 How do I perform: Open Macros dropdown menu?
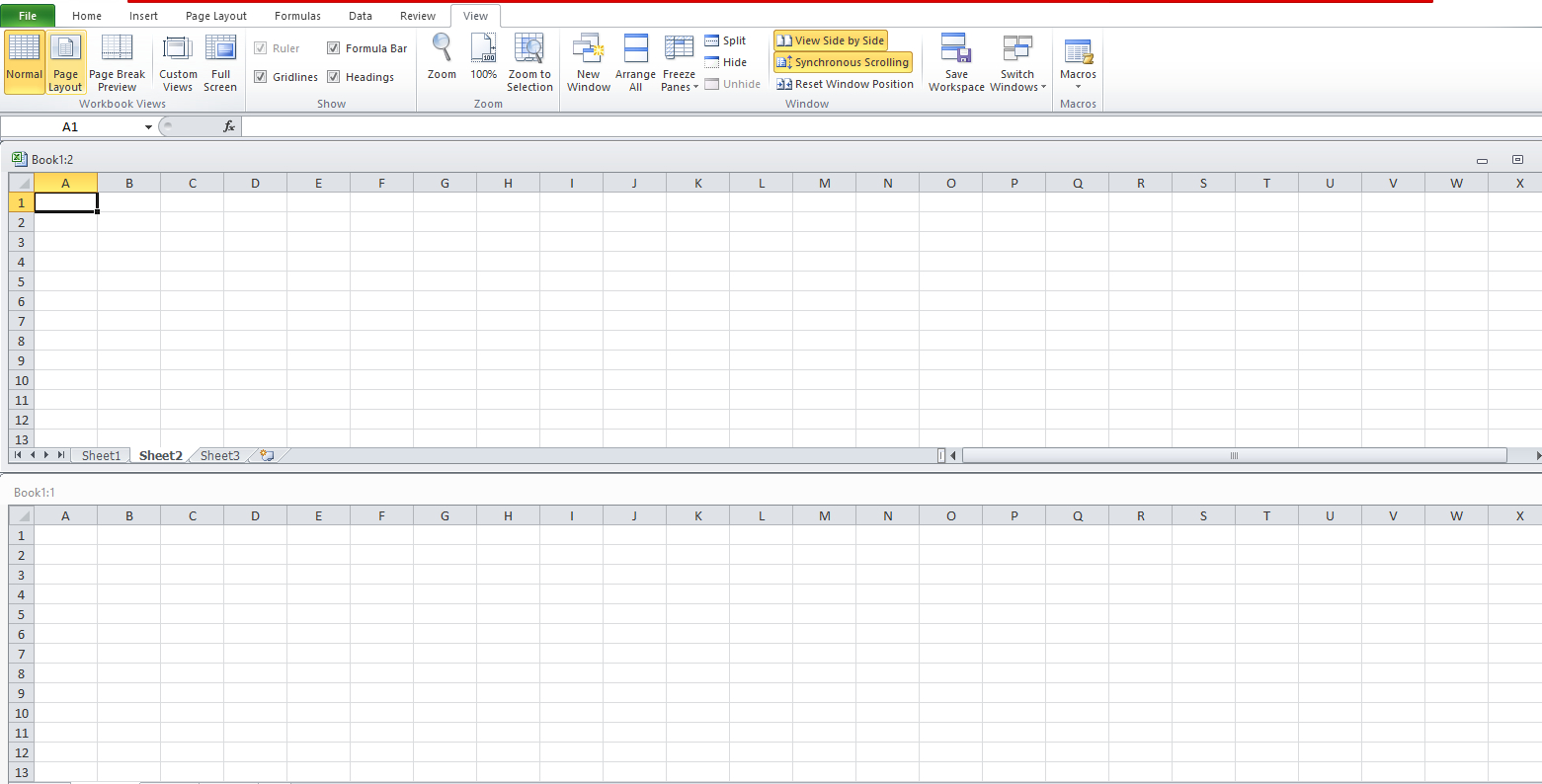[x=1078, y=62]
